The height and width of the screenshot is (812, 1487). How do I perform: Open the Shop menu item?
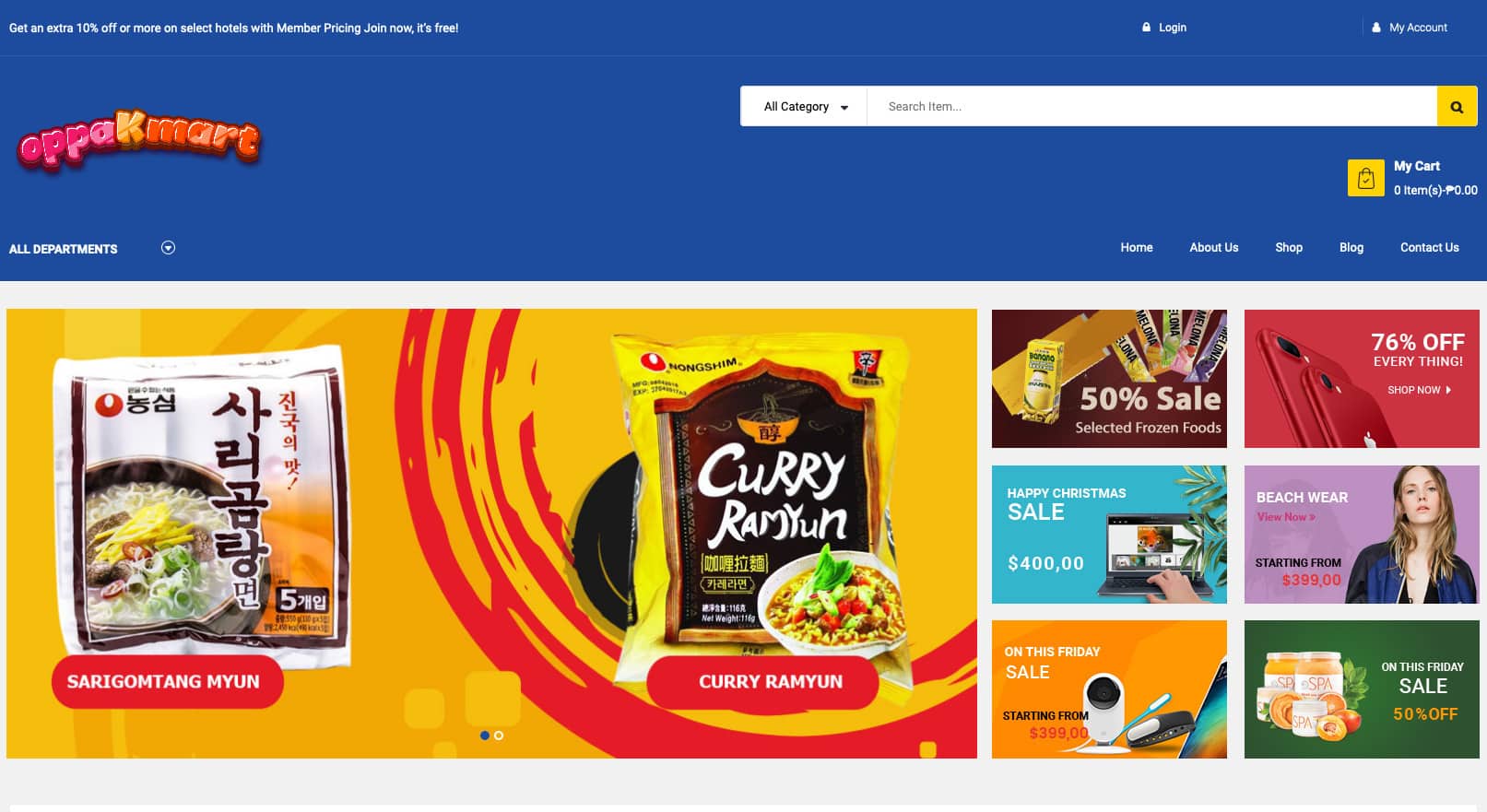pyautogui.click(x=1289, y=247)
